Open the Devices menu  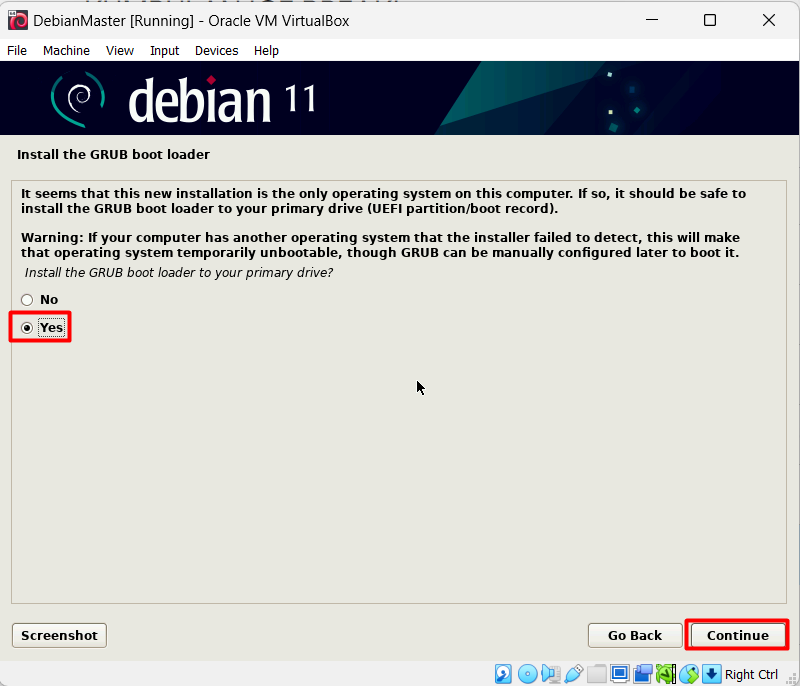[217, 50]
